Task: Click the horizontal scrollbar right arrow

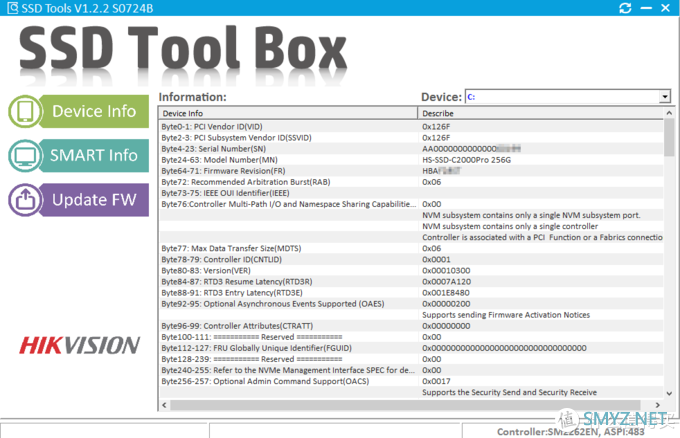Action: 657,405
